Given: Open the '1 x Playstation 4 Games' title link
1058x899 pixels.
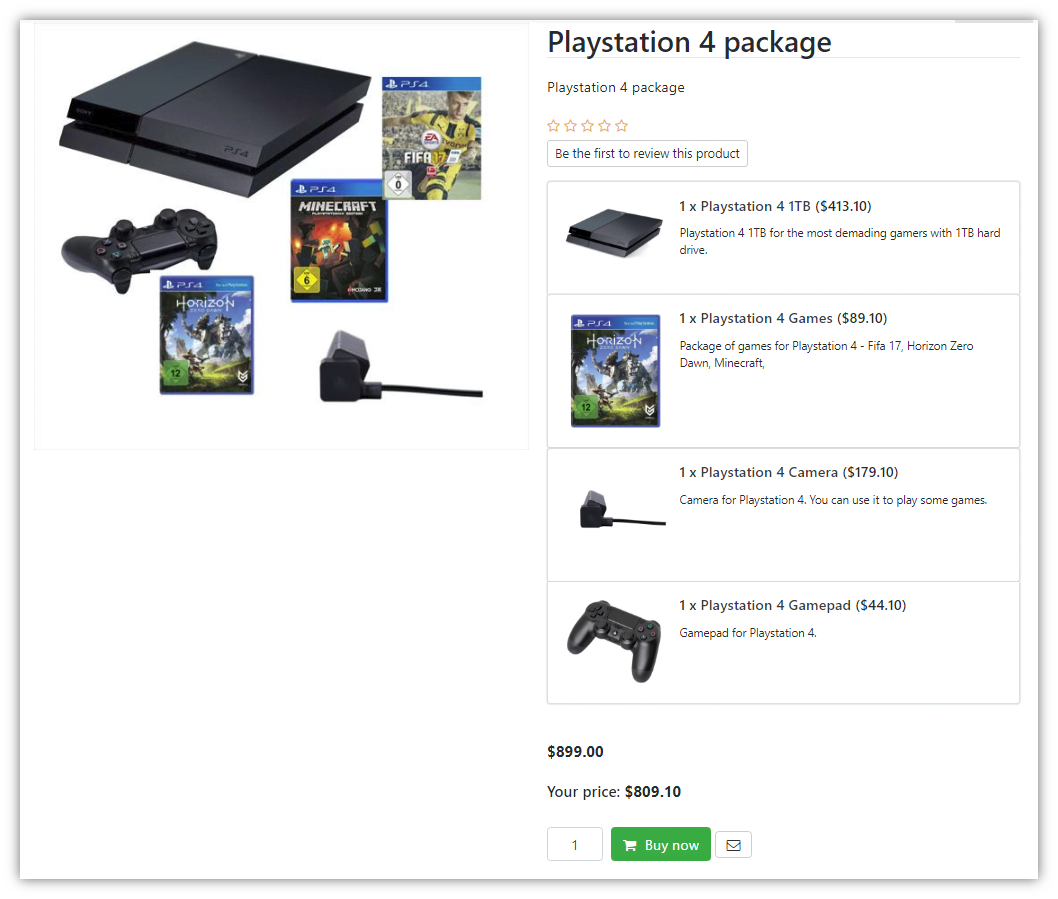Looking at the screenshot, I should point(783,319).
